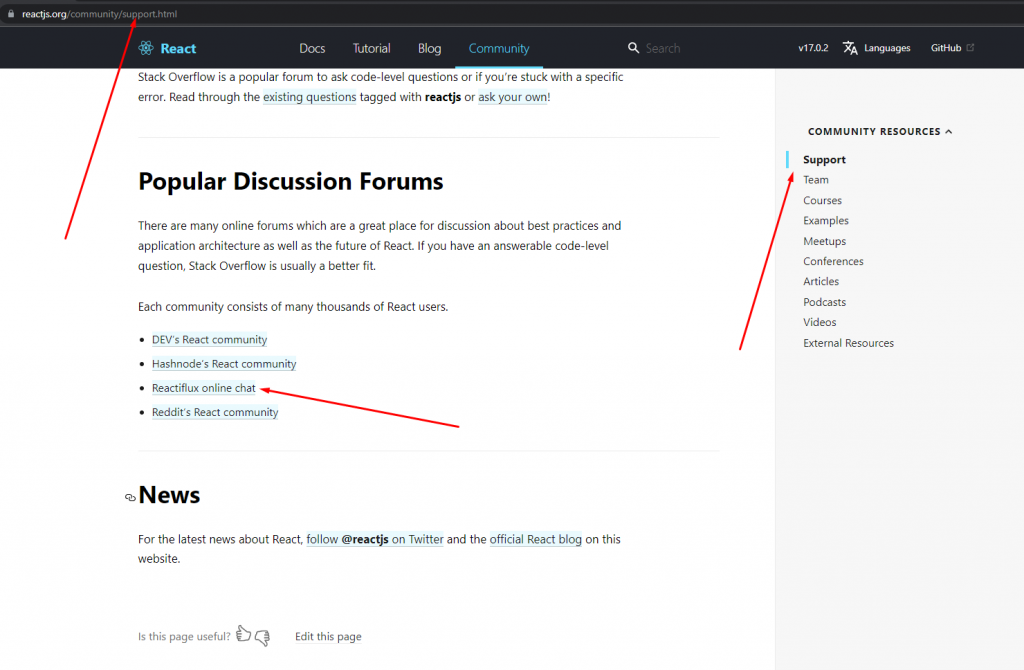Go to Examples in the sidebar
This screenshot has height=670, width=1024.
826,221
